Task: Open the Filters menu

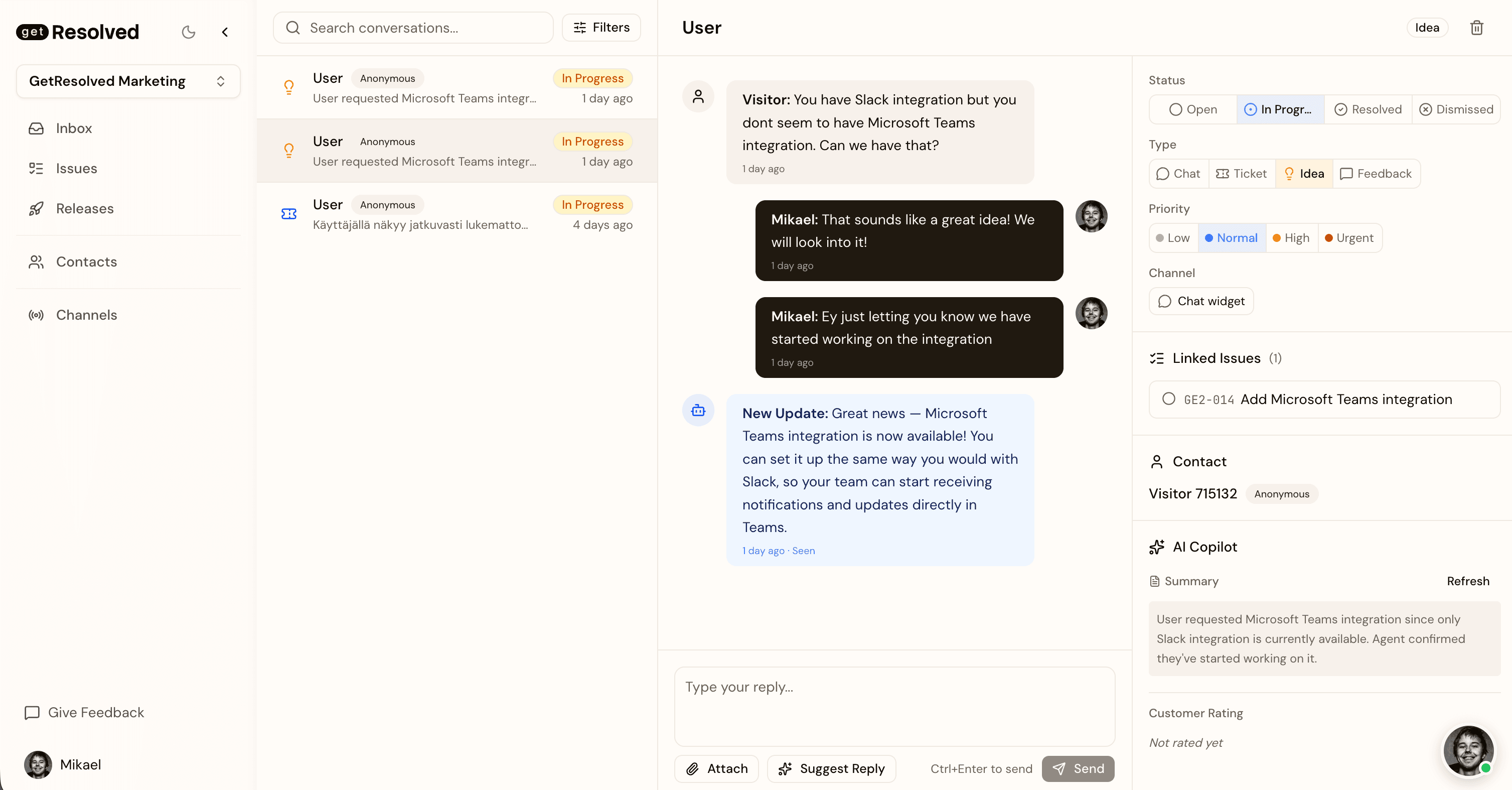Action: pos(601,28)
